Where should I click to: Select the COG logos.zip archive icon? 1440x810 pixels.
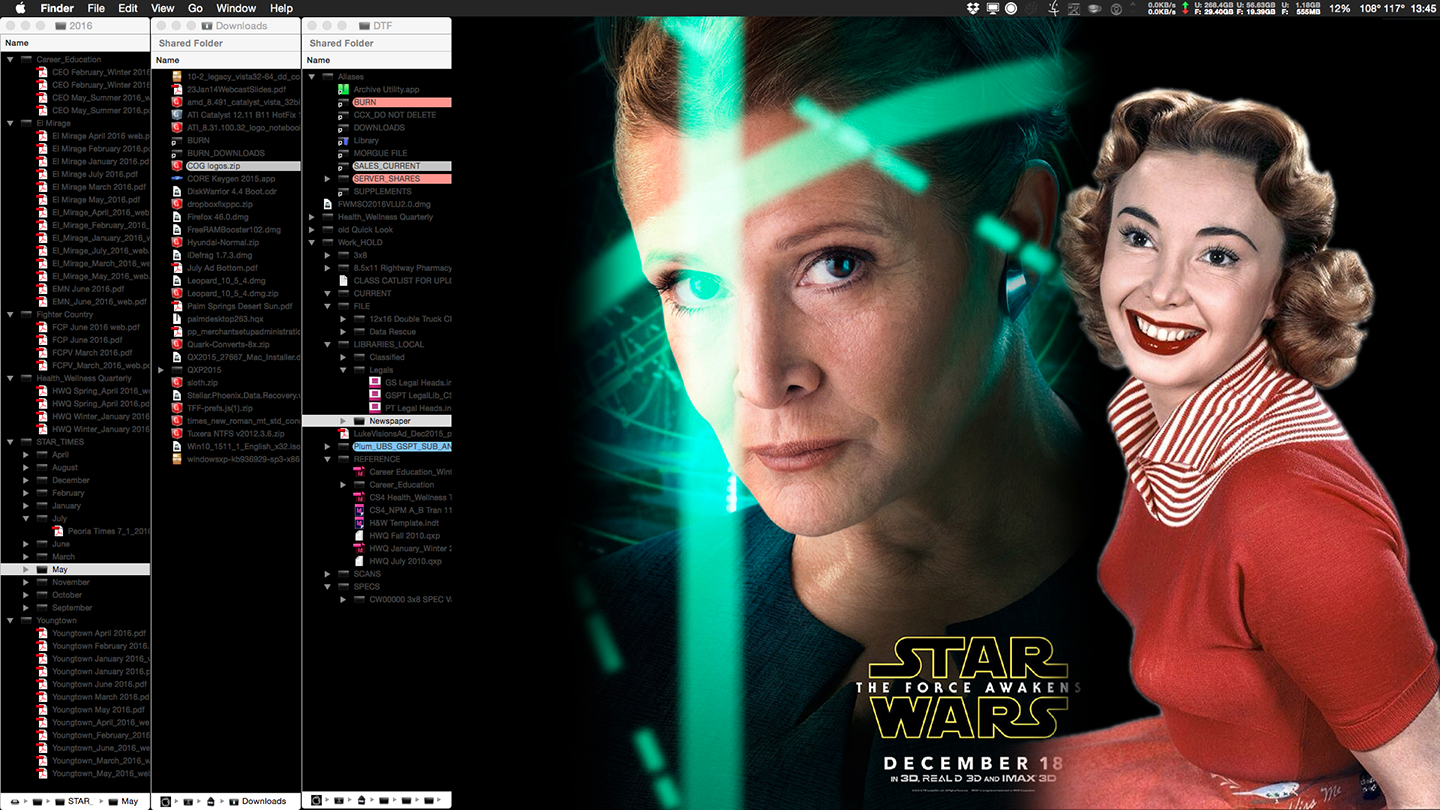177,166
